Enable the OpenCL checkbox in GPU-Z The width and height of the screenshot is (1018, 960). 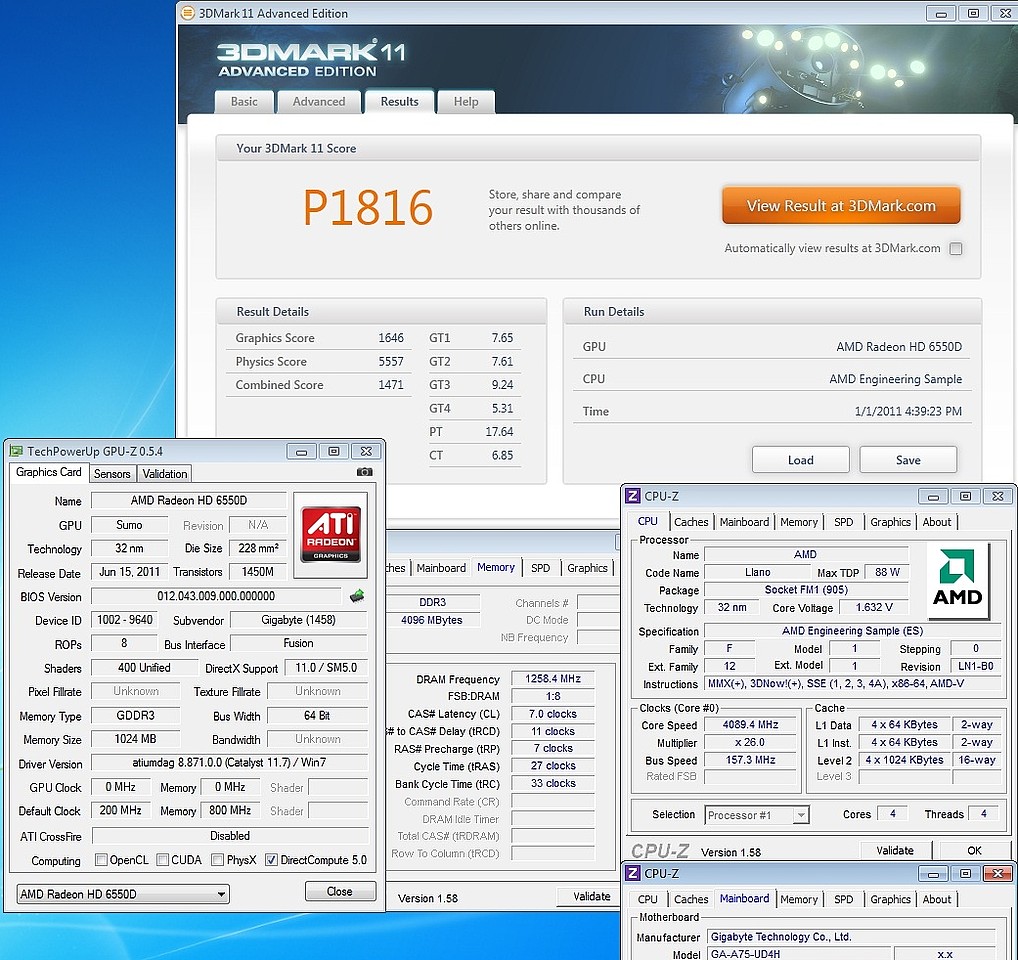click(101, 860)
